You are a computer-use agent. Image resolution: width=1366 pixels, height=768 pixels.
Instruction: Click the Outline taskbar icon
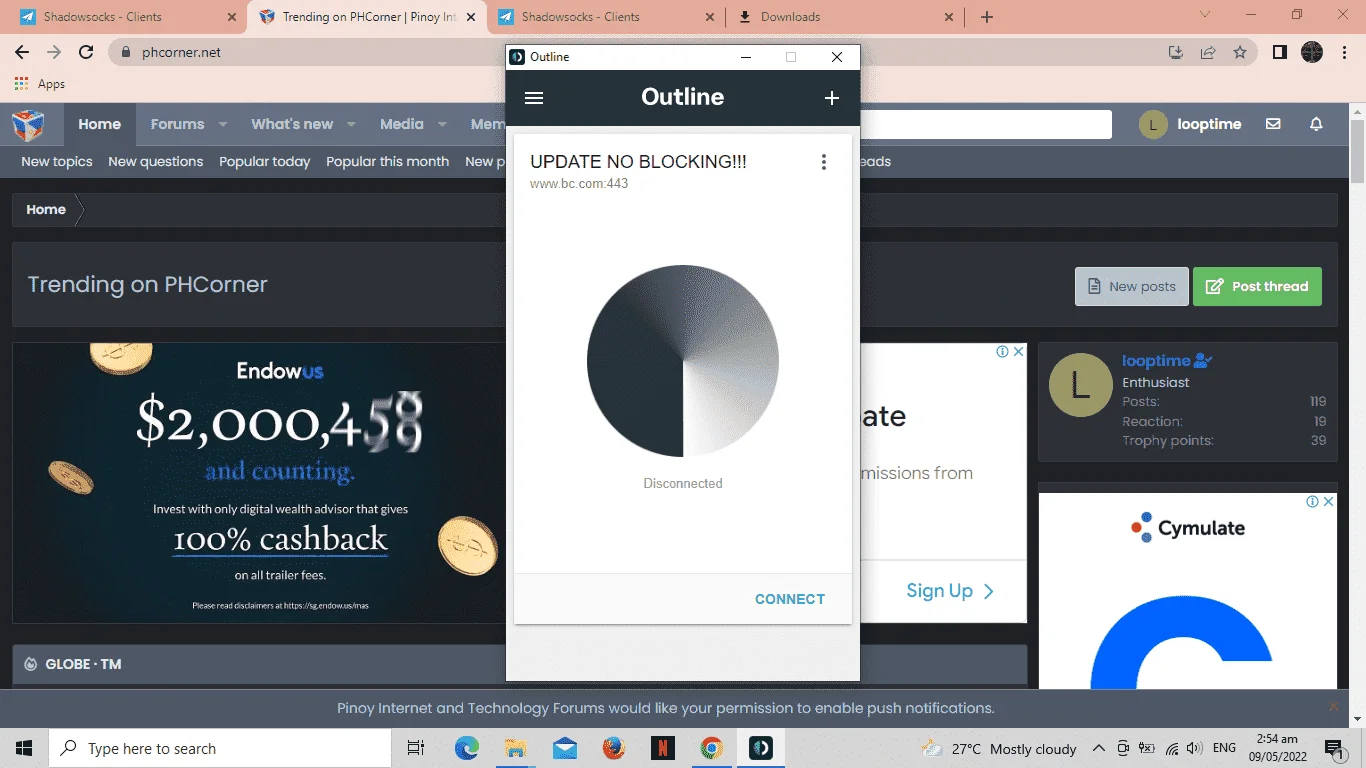click(761, 748)
